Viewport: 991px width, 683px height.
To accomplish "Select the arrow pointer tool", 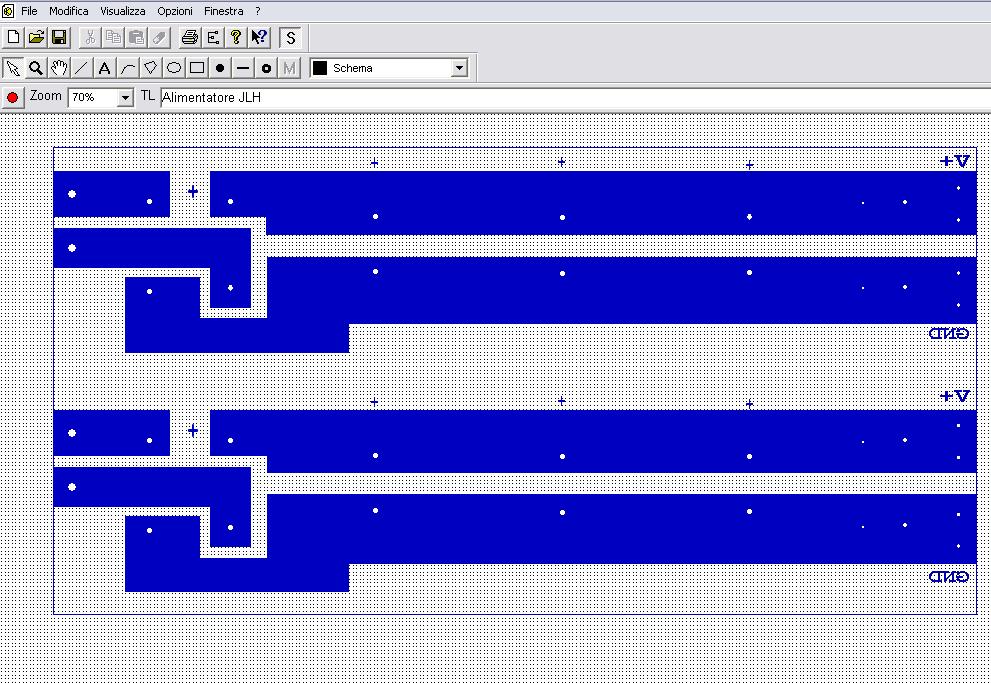I will coord(13,68).
